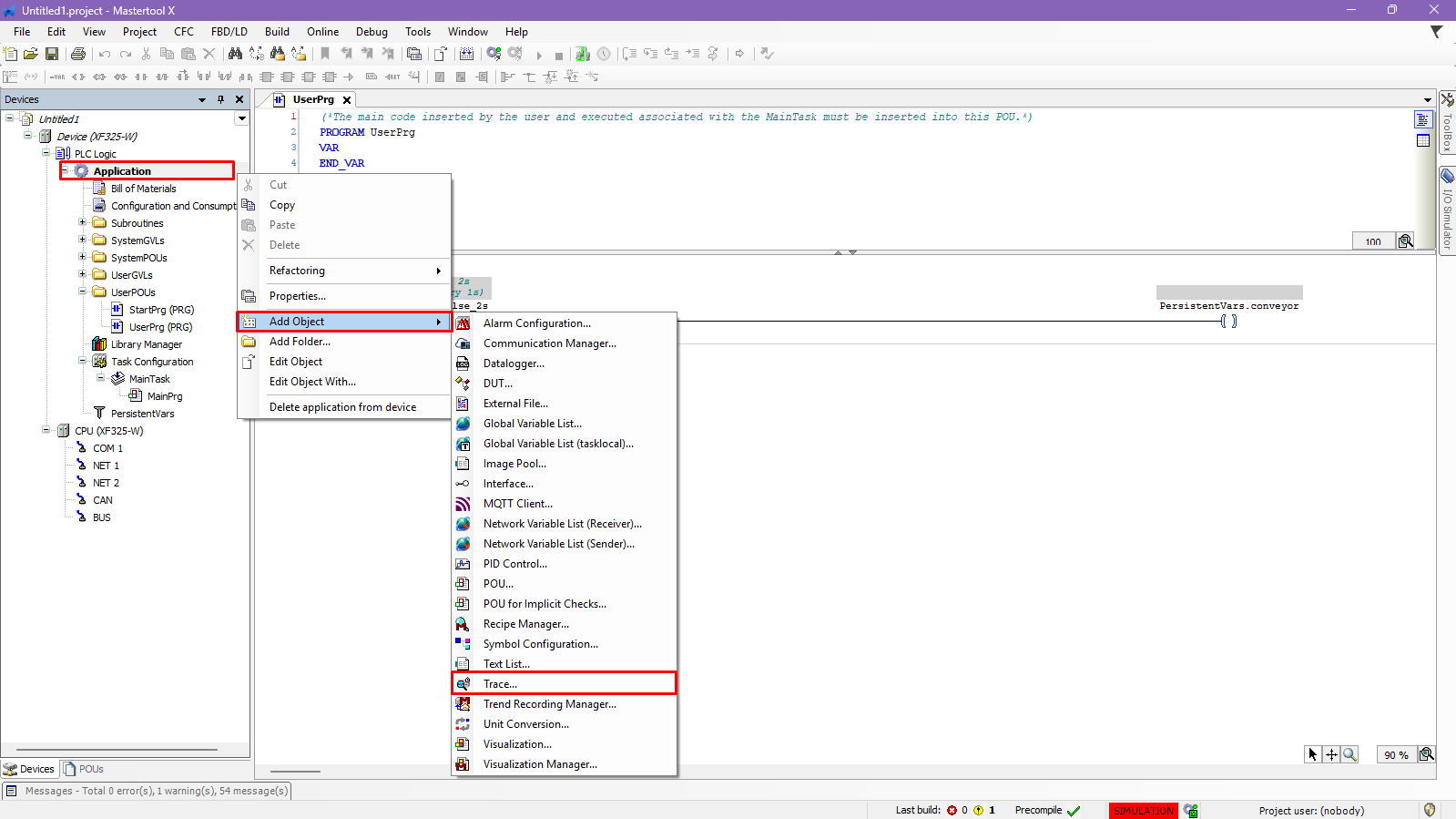Choose Trace... from the Add Object submenu
Viewport: 1456px width, 819px height.
[x=500, y=684]
